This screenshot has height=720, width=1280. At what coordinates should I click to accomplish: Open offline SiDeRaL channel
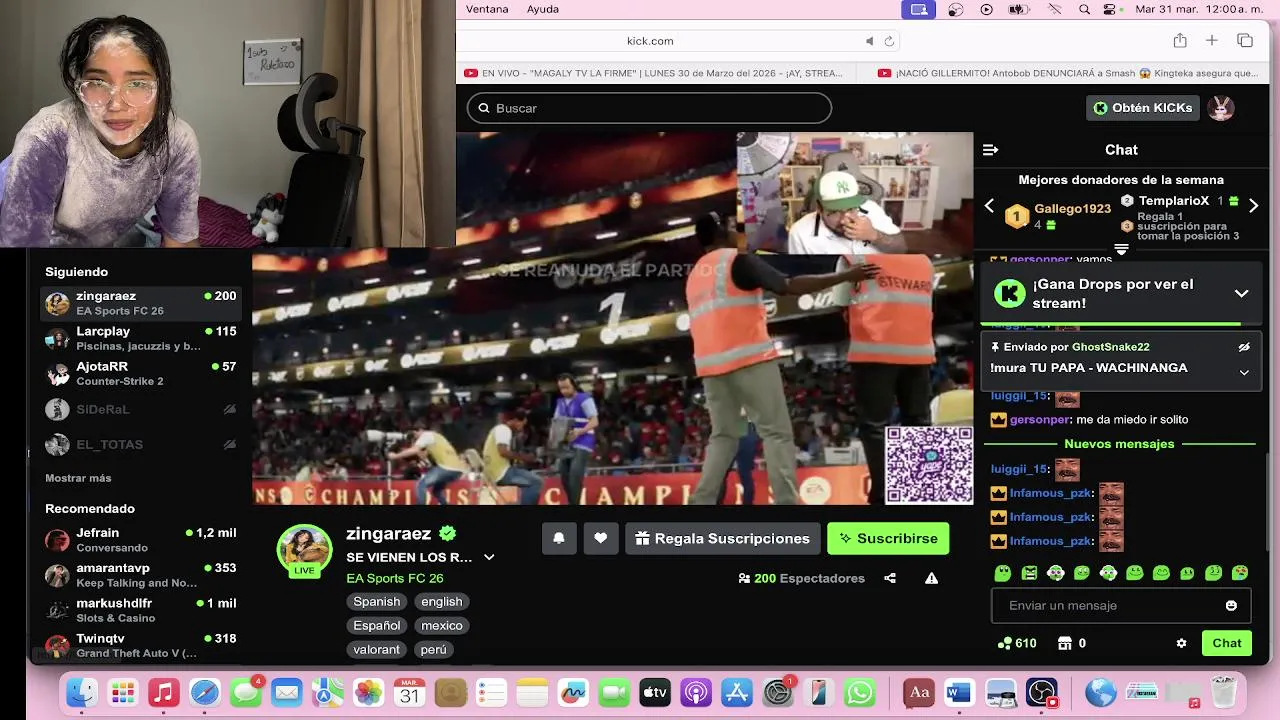tap(140, 409)
